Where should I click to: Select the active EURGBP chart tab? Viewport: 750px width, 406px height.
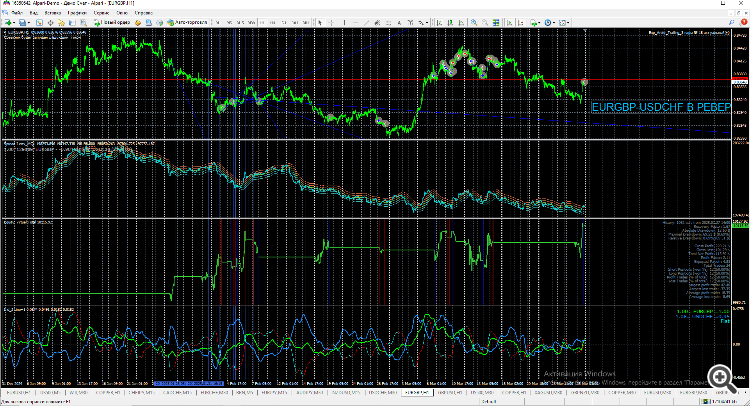click(417, 393)
